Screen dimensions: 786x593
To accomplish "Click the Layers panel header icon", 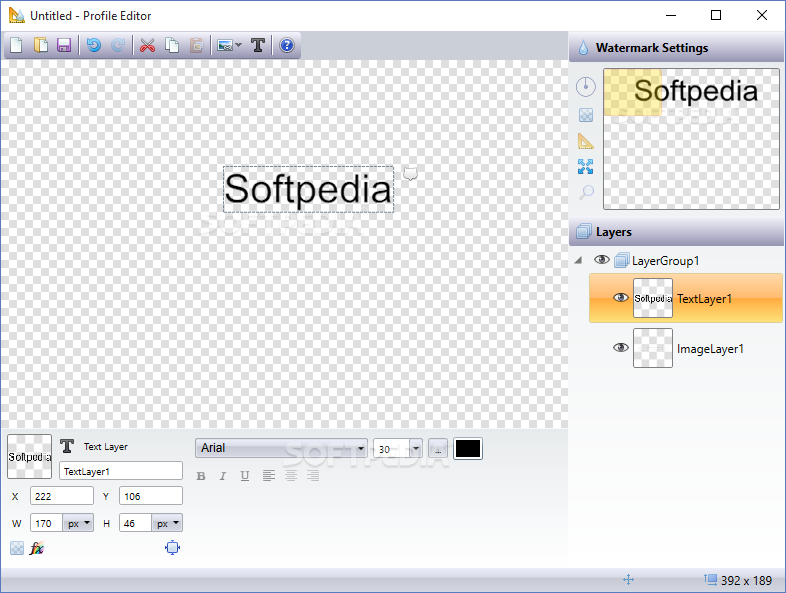I will tap(583, 232).
